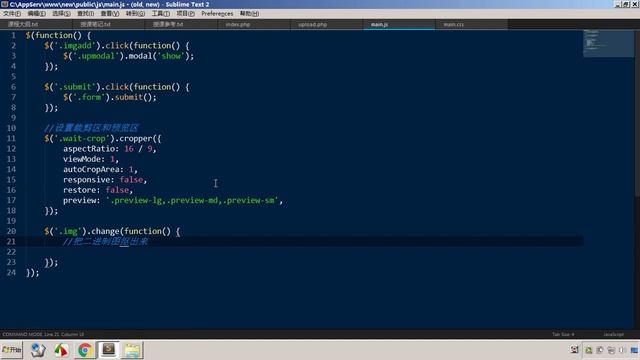Switch to the index.php tab
Image resolution: width=640 pixels, height=360 pixels.
pyautogui.click(x=255, y=24)
